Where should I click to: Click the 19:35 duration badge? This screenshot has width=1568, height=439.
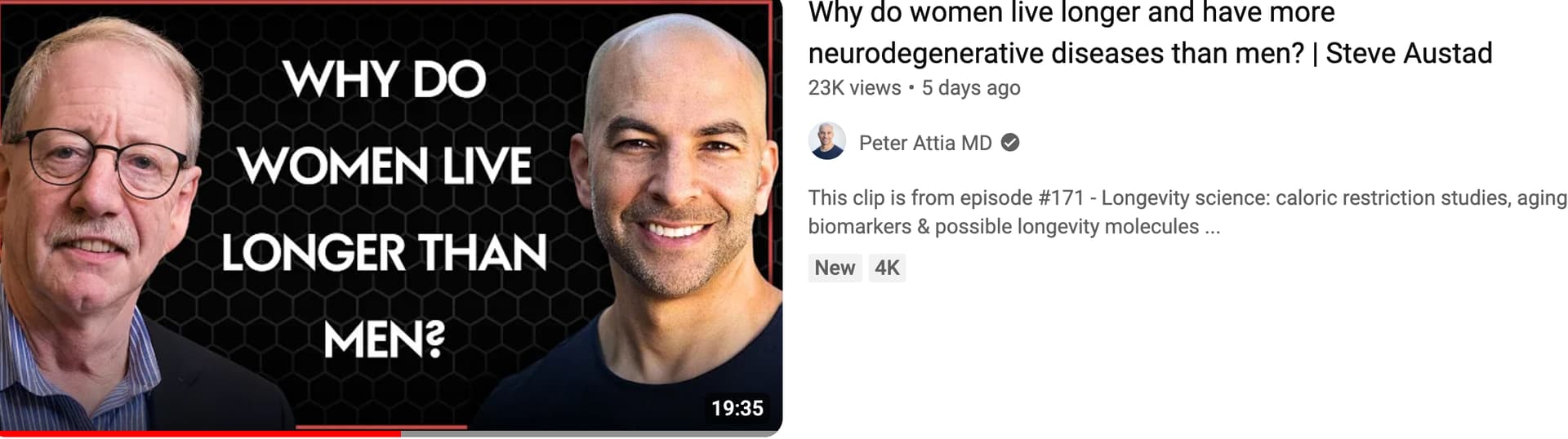click(737, 408)
